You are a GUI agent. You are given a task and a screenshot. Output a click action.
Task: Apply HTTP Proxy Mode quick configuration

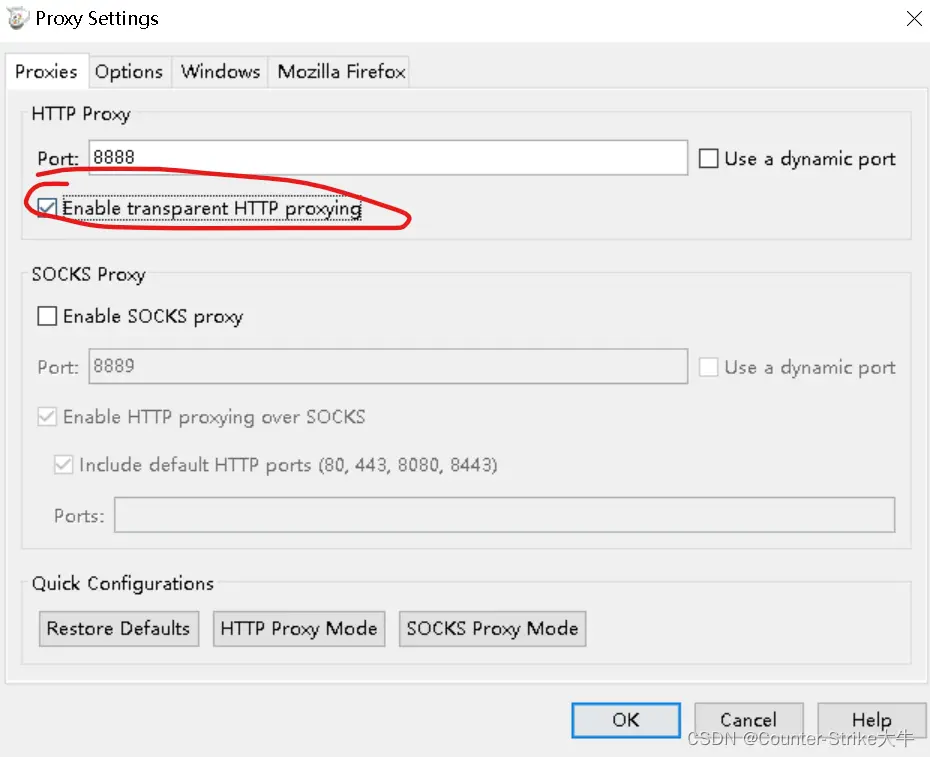pos(298,629)
